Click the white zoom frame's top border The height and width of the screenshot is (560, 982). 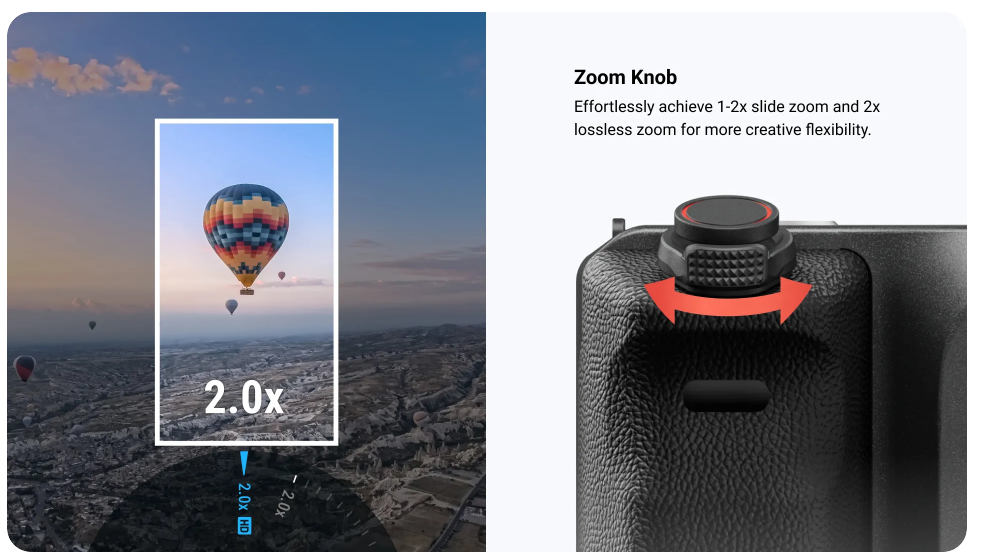(x=247, y=121)
